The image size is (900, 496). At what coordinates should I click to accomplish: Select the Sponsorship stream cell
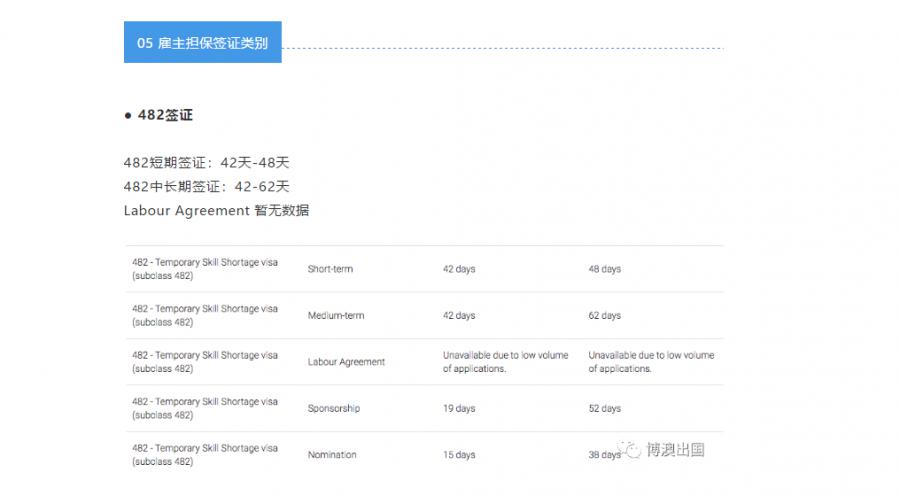click(333, 408)
